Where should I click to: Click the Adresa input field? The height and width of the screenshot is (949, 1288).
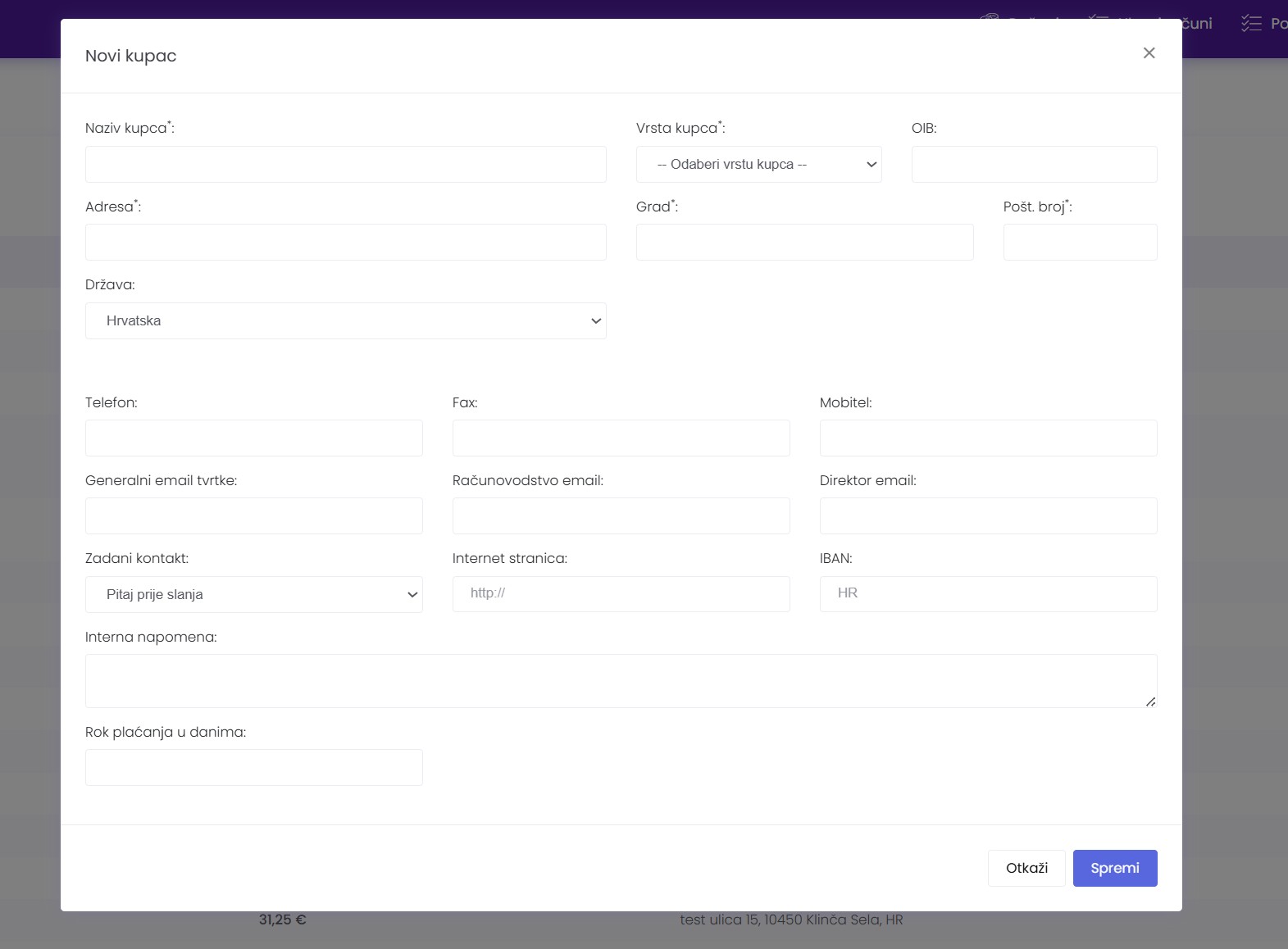tap(346, 243)
